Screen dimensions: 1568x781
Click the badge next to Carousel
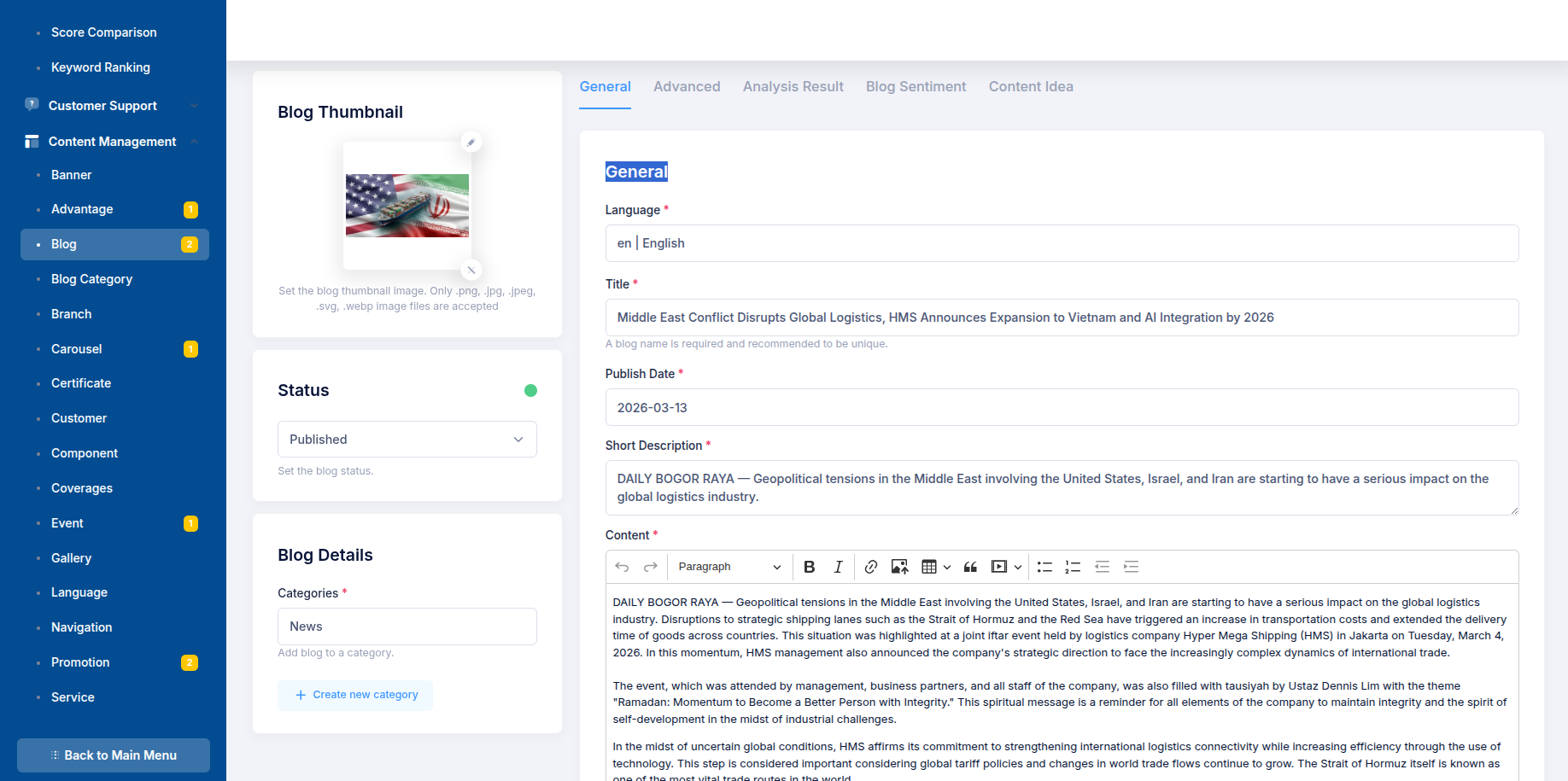[x=190, y=349]
